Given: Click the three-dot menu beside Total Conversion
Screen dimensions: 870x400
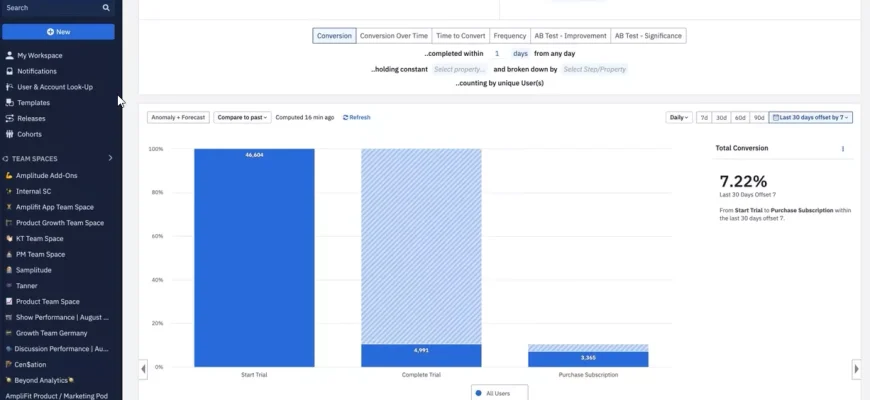Looking at the screenshot, I should [x=842, y=149].
